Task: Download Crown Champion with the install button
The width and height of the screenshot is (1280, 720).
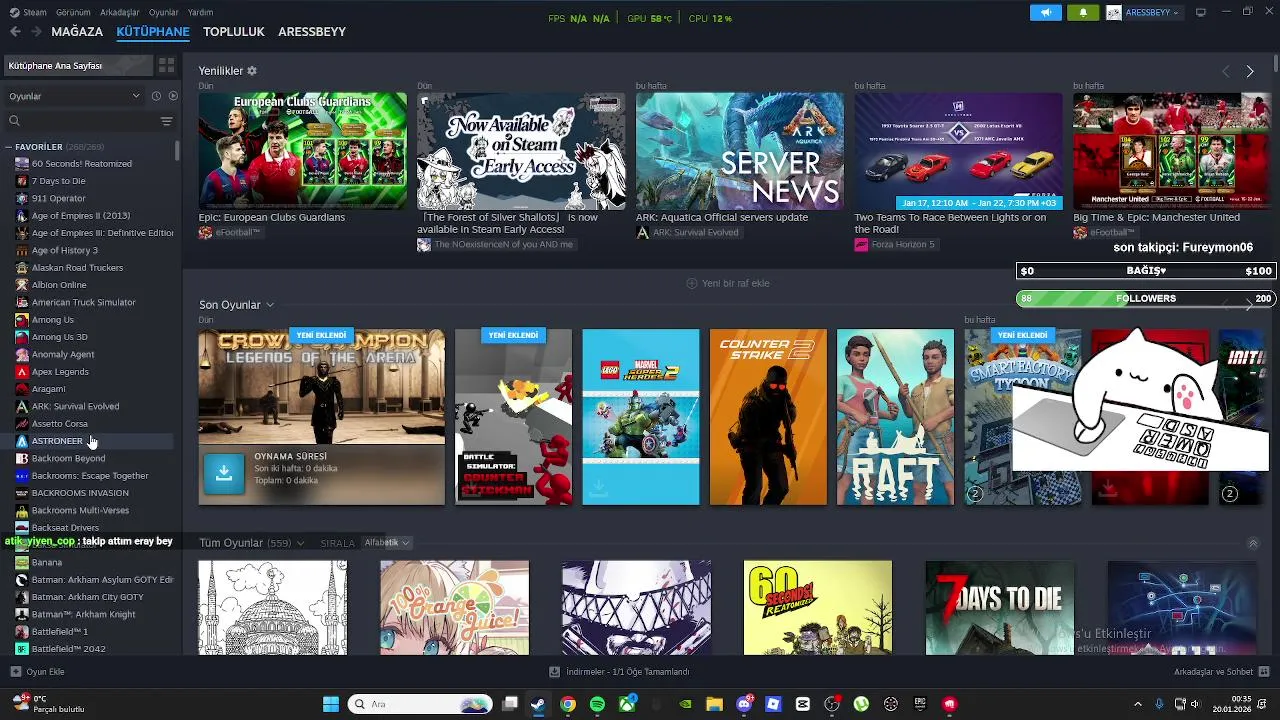Action: tap(224, 475)
